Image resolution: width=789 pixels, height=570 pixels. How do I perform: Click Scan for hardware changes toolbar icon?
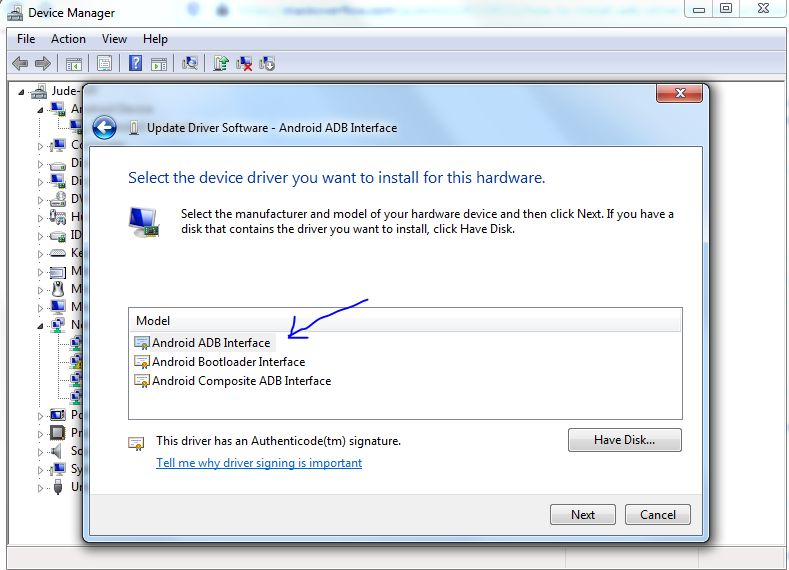190,63
